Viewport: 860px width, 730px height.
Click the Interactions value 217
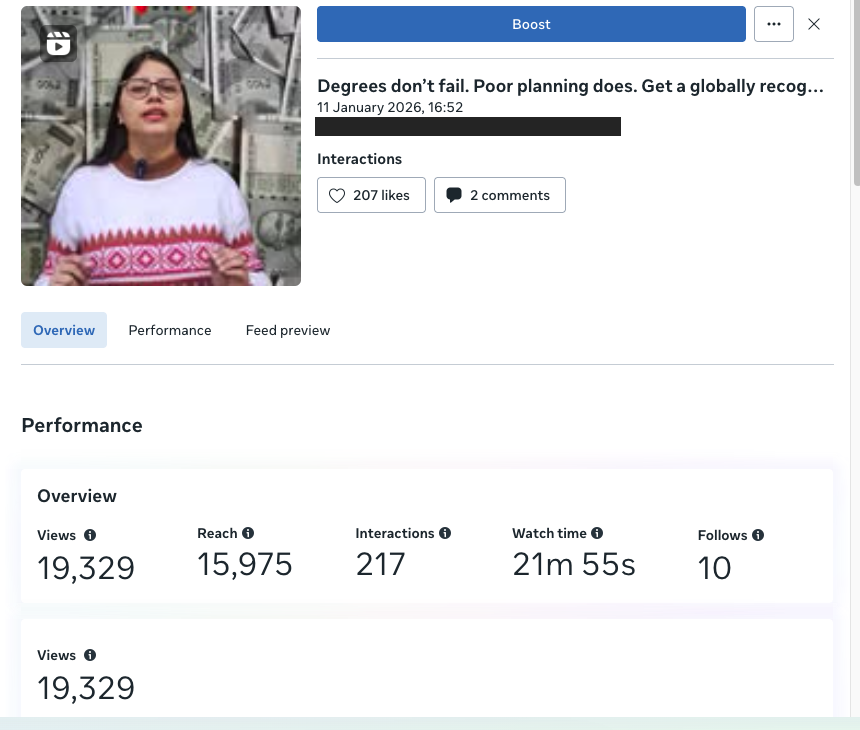(x=381, y=564)
